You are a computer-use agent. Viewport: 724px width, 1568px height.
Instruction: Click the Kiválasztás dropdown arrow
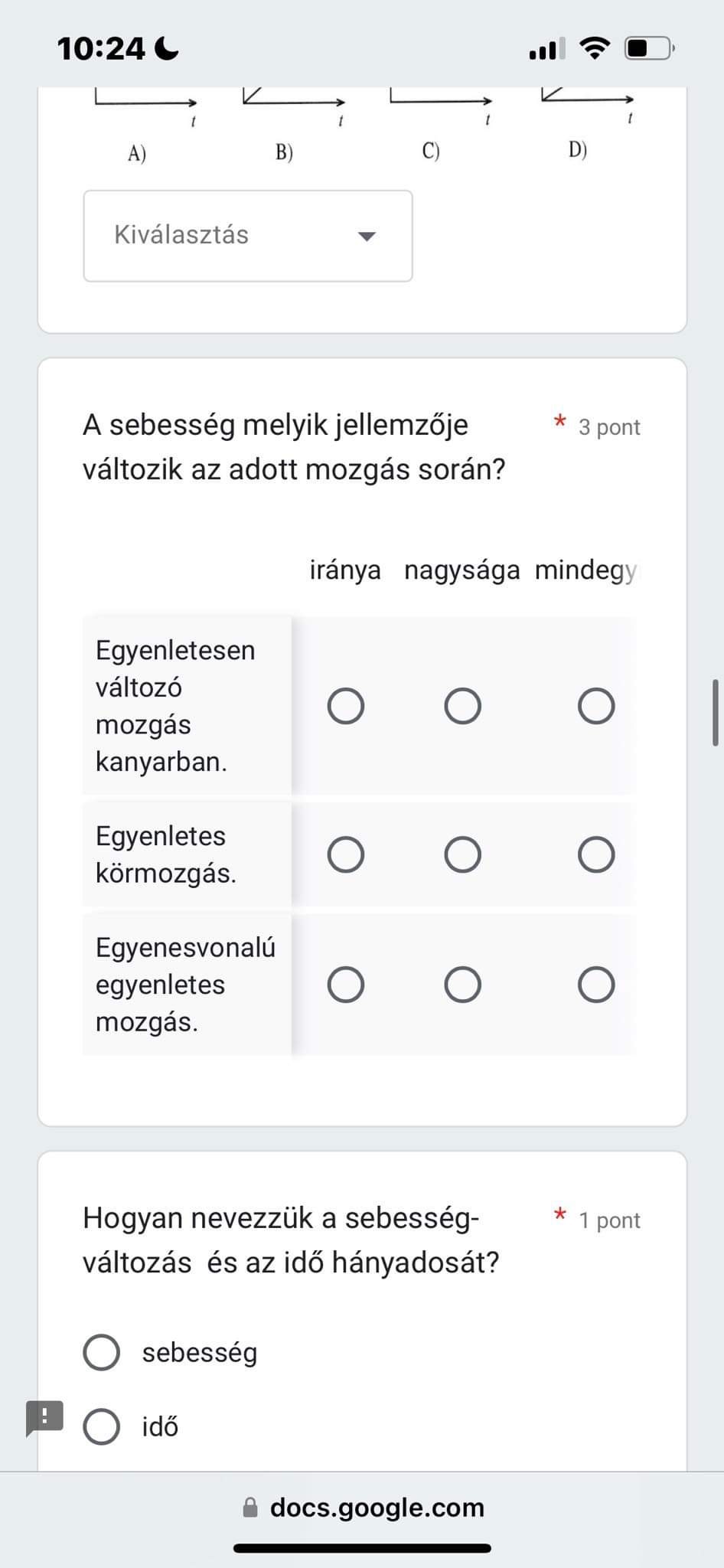pyautogui.click(x=367, y=236)
